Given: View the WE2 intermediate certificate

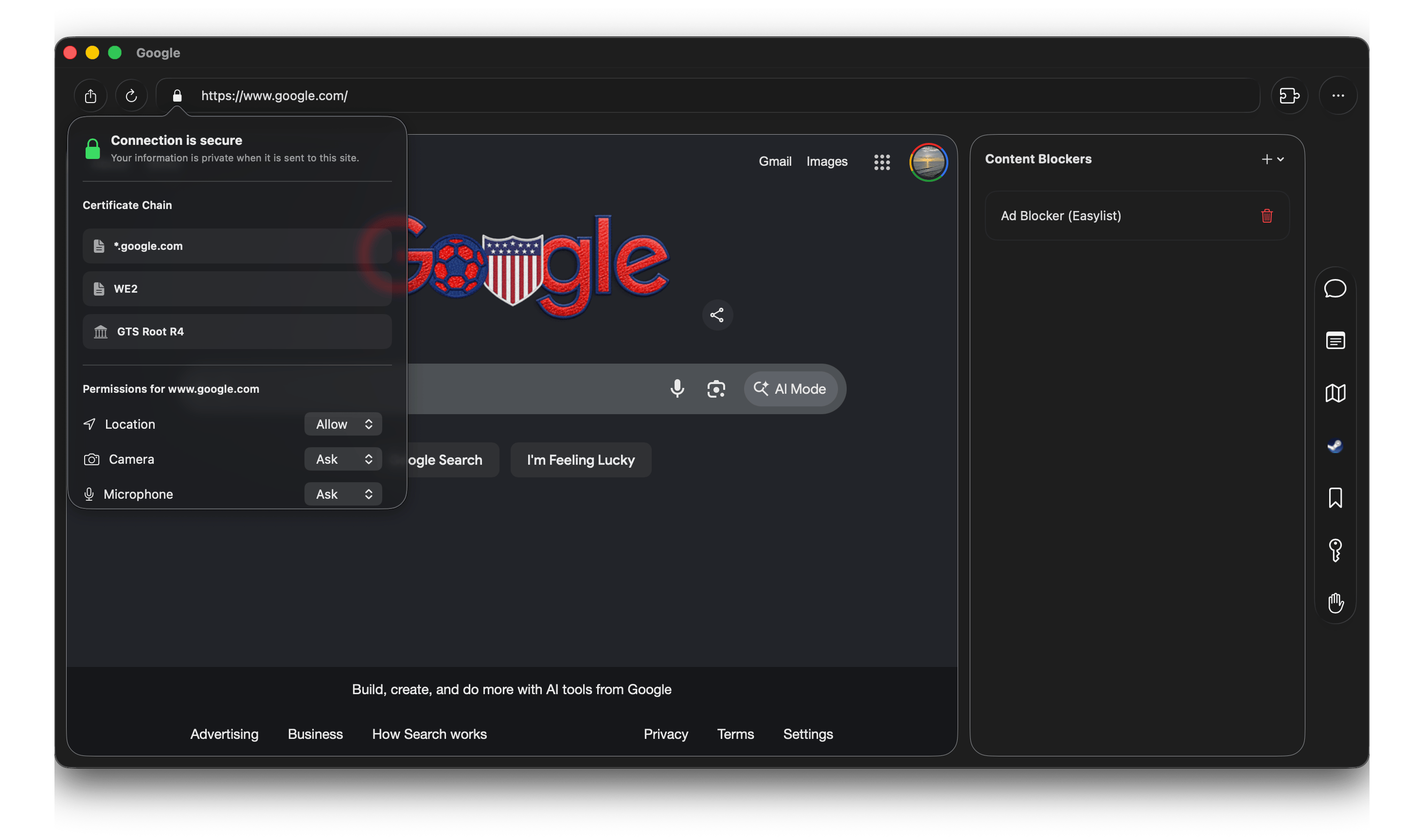Looking at the screenshot, I should 237,289.
